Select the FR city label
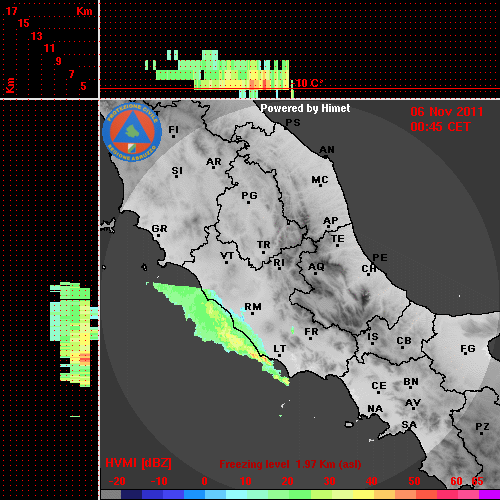Viewport: 500px width, 500px height. pos(311,332)
